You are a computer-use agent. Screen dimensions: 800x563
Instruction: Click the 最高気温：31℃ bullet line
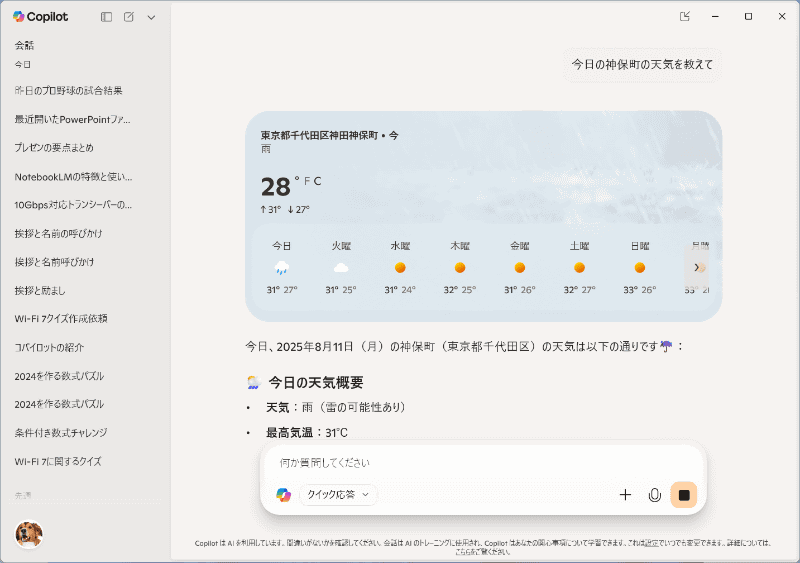click(x=307, y=433)
